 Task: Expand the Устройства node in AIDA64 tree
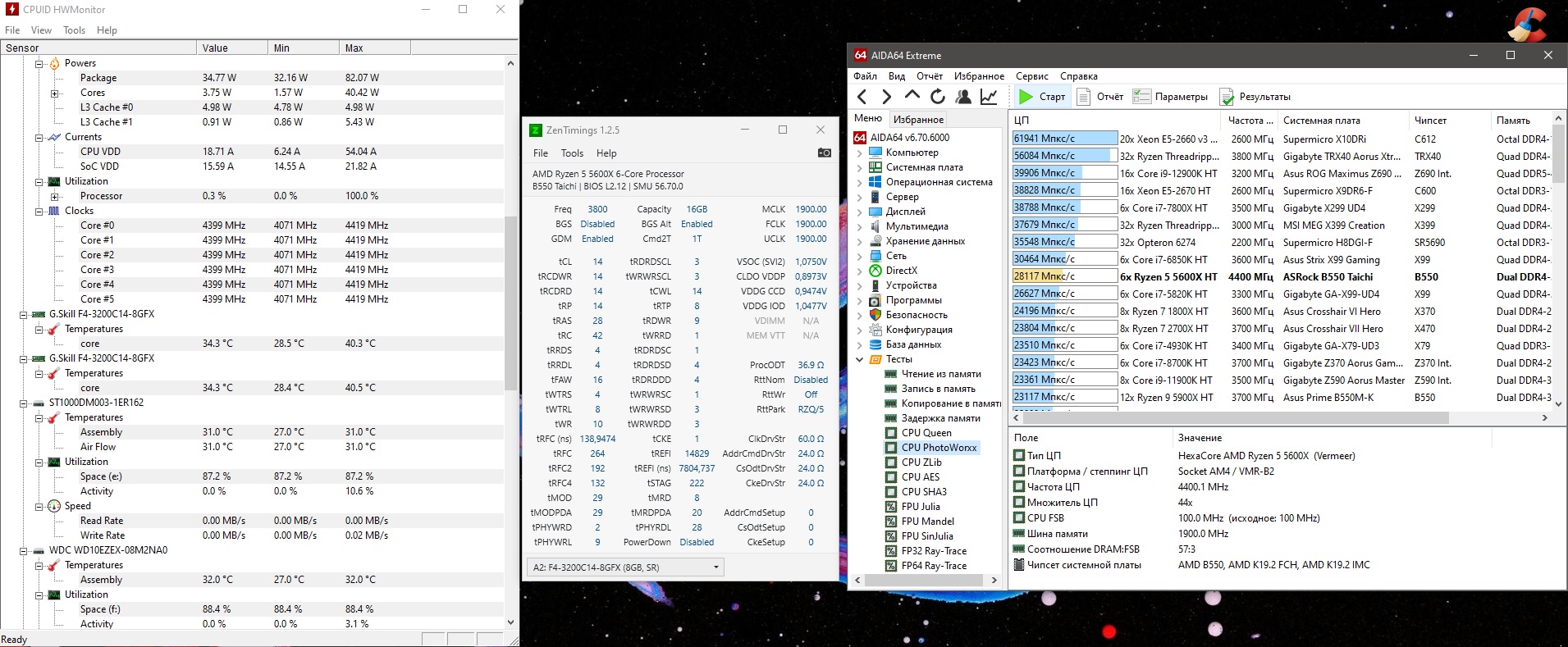click(x=859, y=285)
